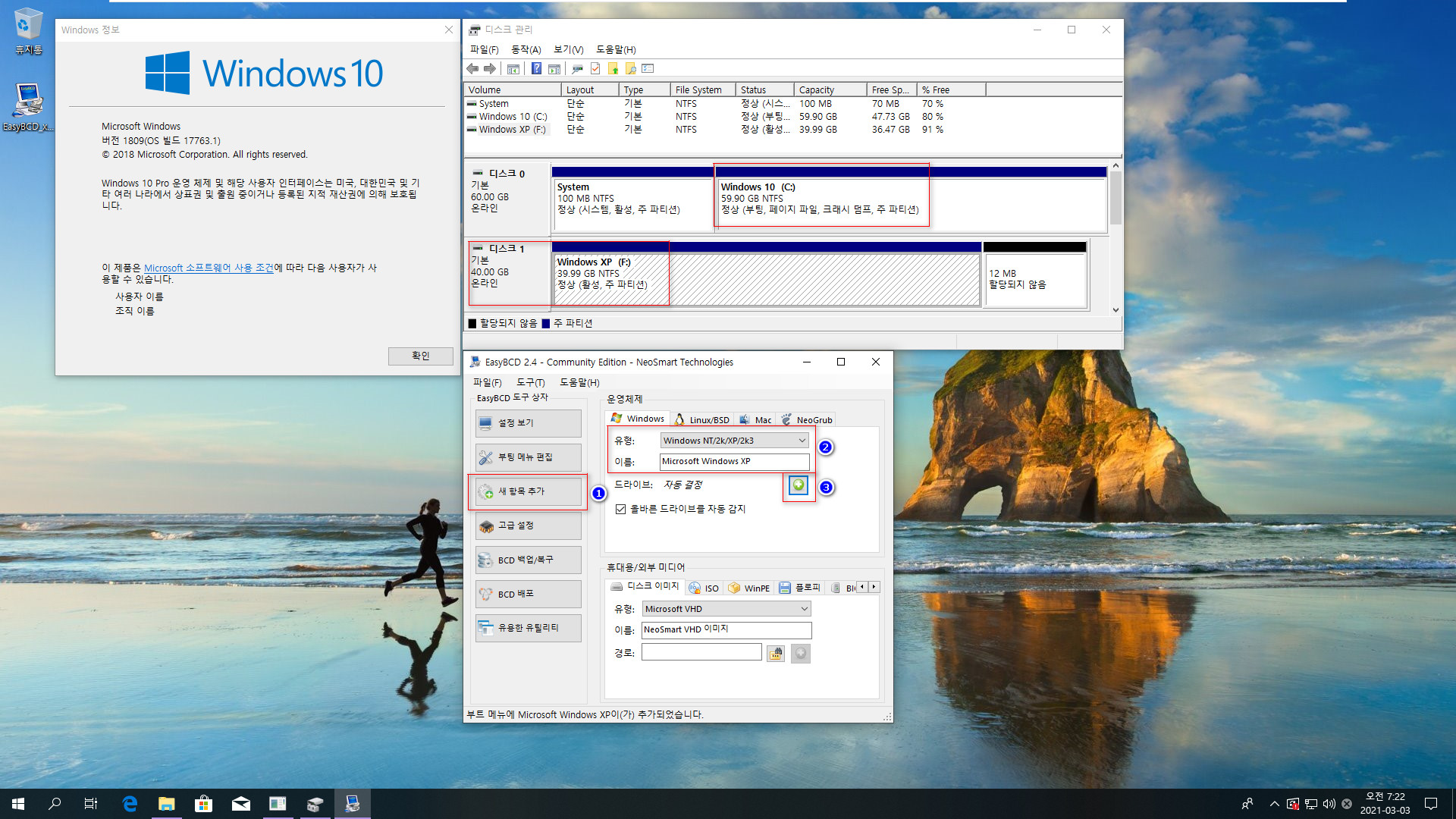This screenshot has width=1456, height=819.
Task: Open 보기(V) menu in Disk Management
Action: tap(568, 49)
